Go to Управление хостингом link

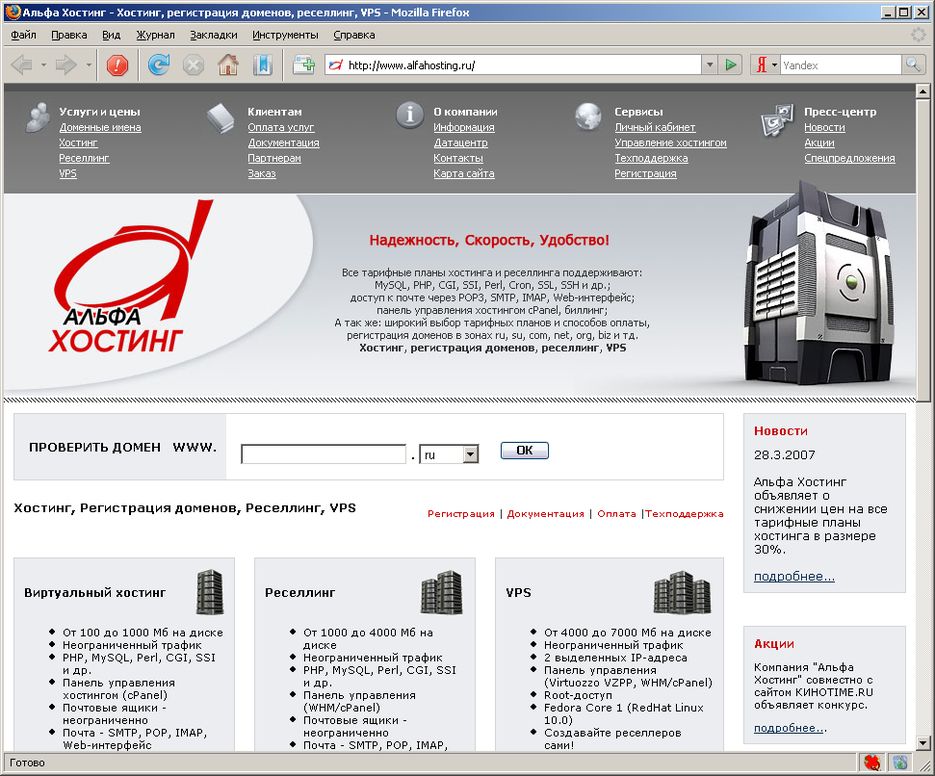click(671, 143)
